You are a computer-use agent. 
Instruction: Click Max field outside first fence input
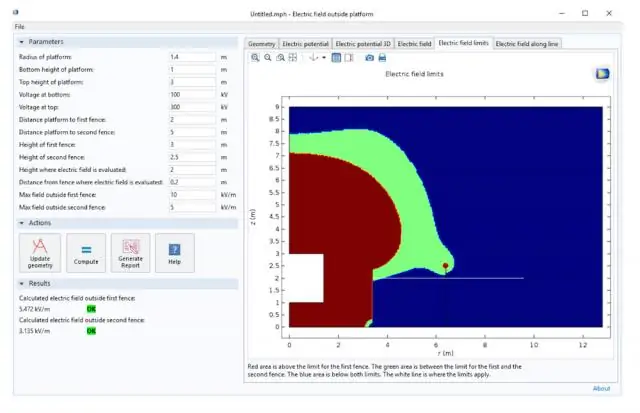coord(192,195)
